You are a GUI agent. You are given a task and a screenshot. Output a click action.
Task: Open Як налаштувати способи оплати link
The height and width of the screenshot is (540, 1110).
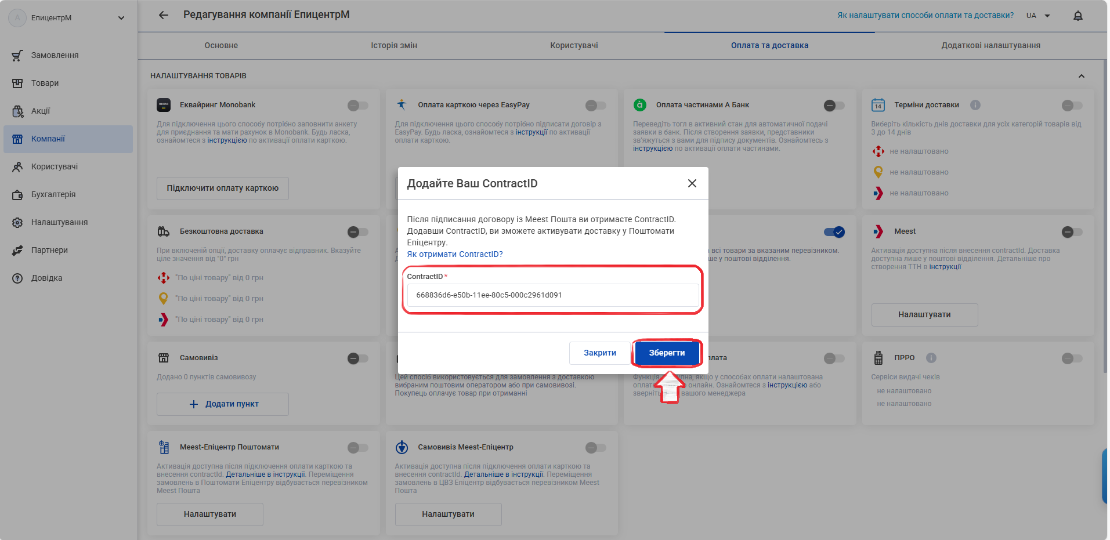pos(925,16)
